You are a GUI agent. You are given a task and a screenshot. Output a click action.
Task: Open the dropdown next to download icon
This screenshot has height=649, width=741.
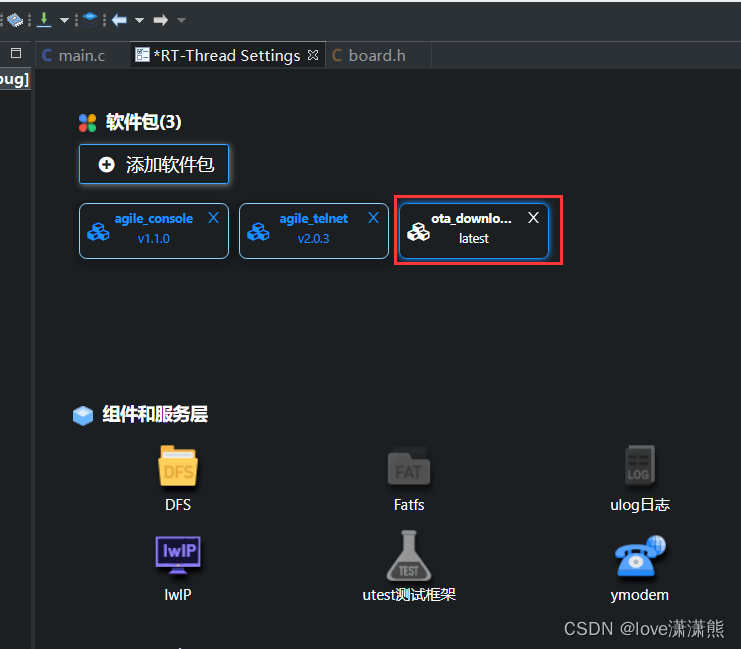64,20
